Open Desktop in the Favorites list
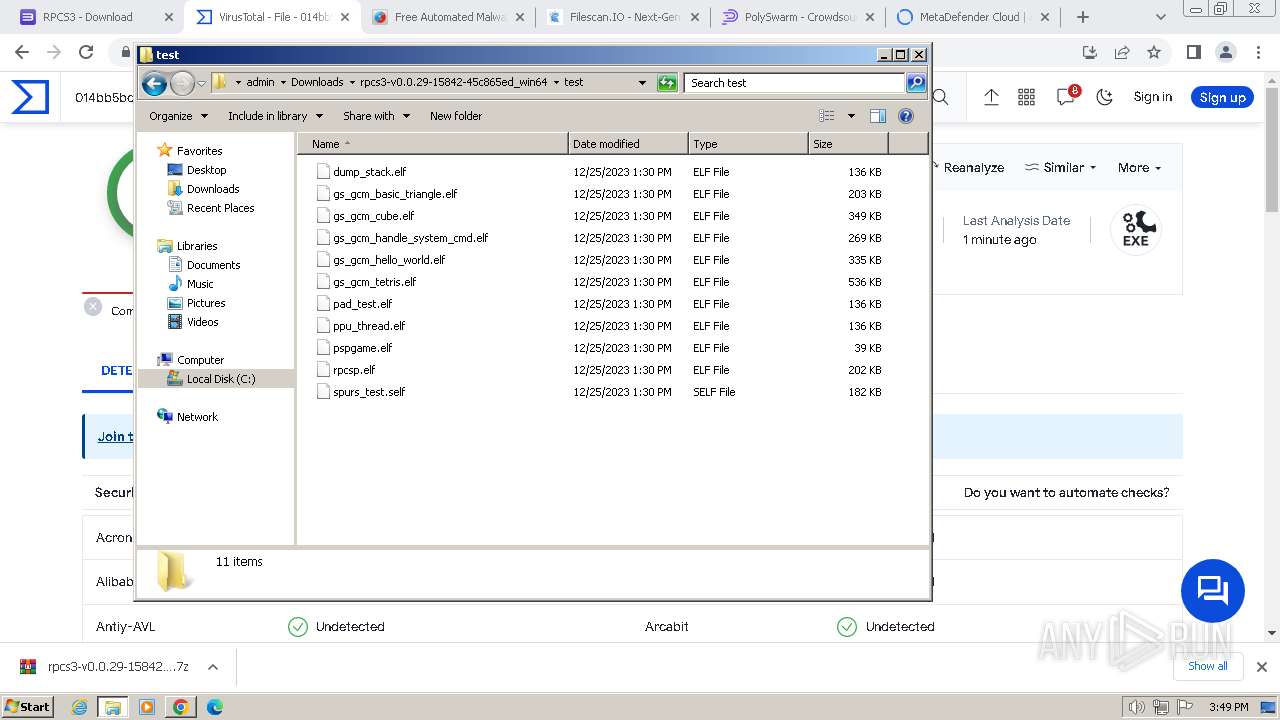Screen dimensions: 1280x720 click(x=206, y=170)
